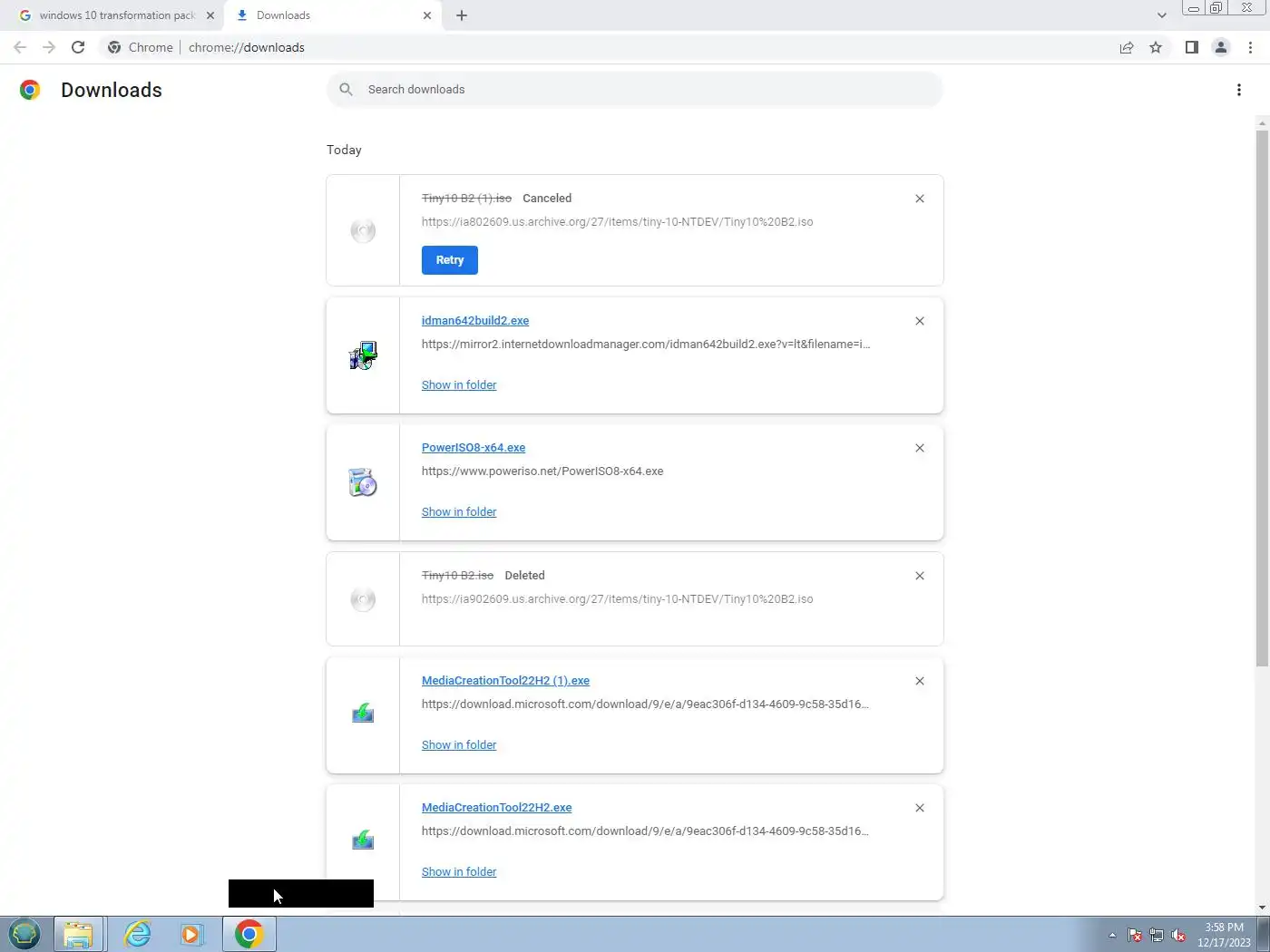Click the share page icon in address bar

click(x=1127, y=47)
